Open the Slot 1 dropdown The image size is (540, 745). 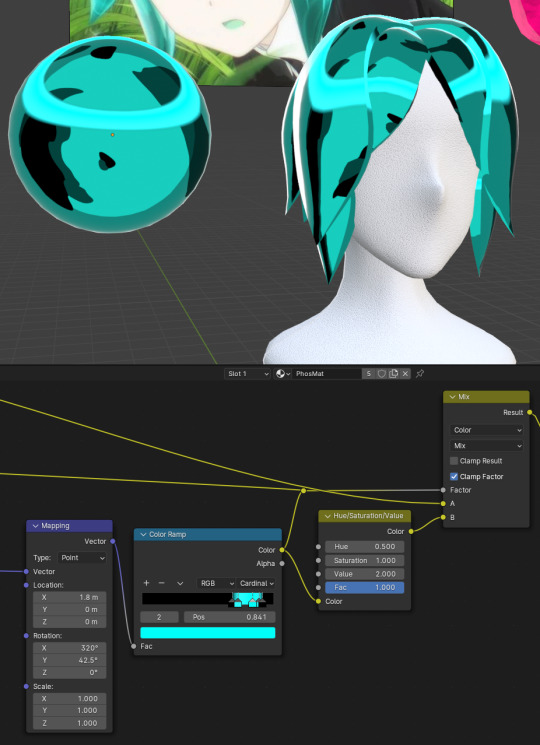tap(247, 374)
